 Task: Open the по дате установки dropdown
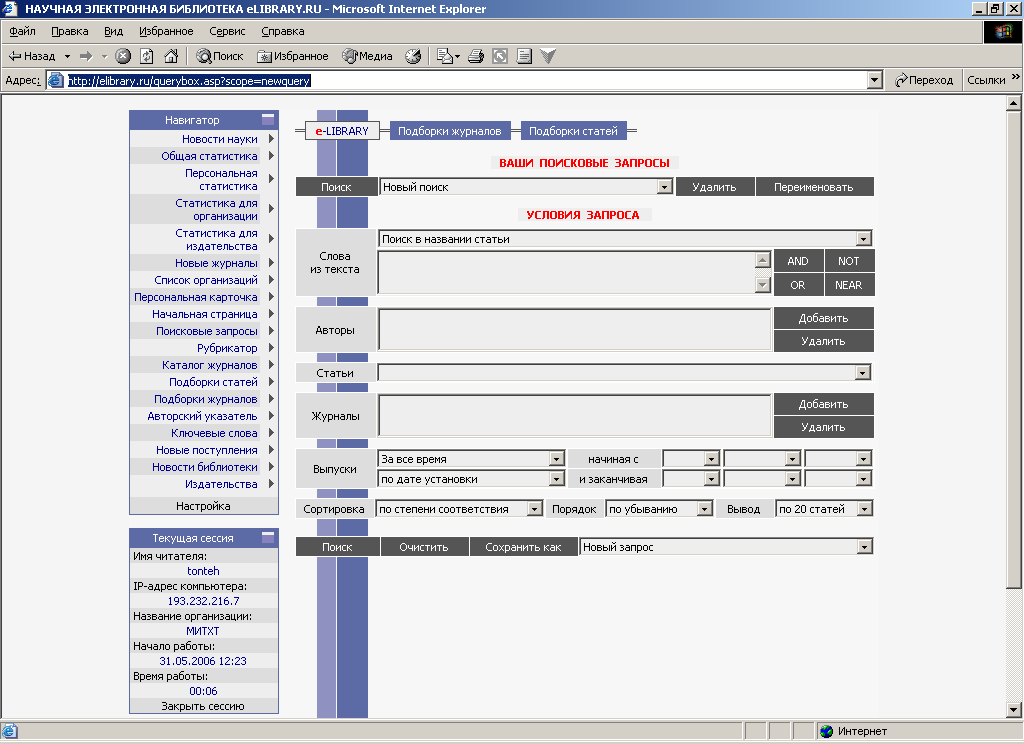(556, 479)
